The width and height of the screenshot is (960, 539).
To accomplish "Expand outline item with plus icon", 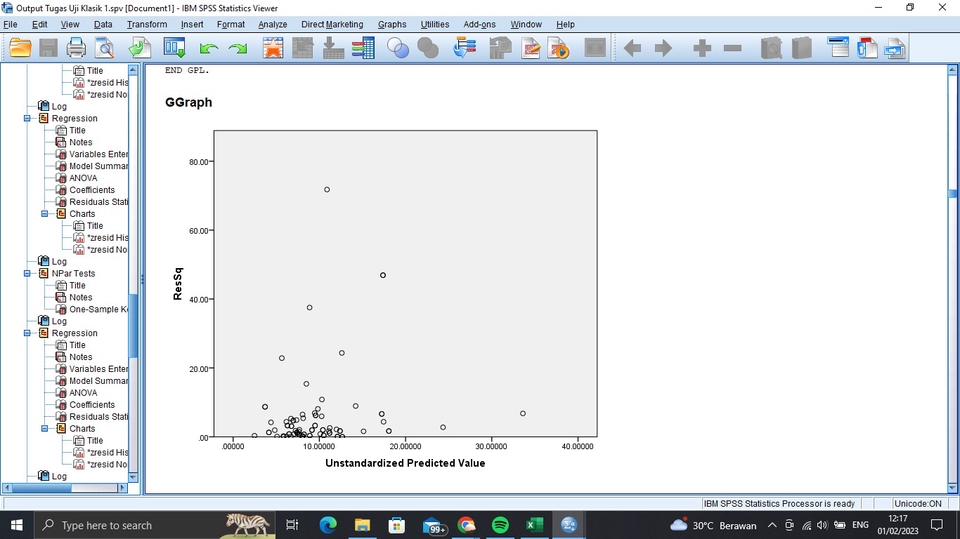I will click(x=702, y=48).
